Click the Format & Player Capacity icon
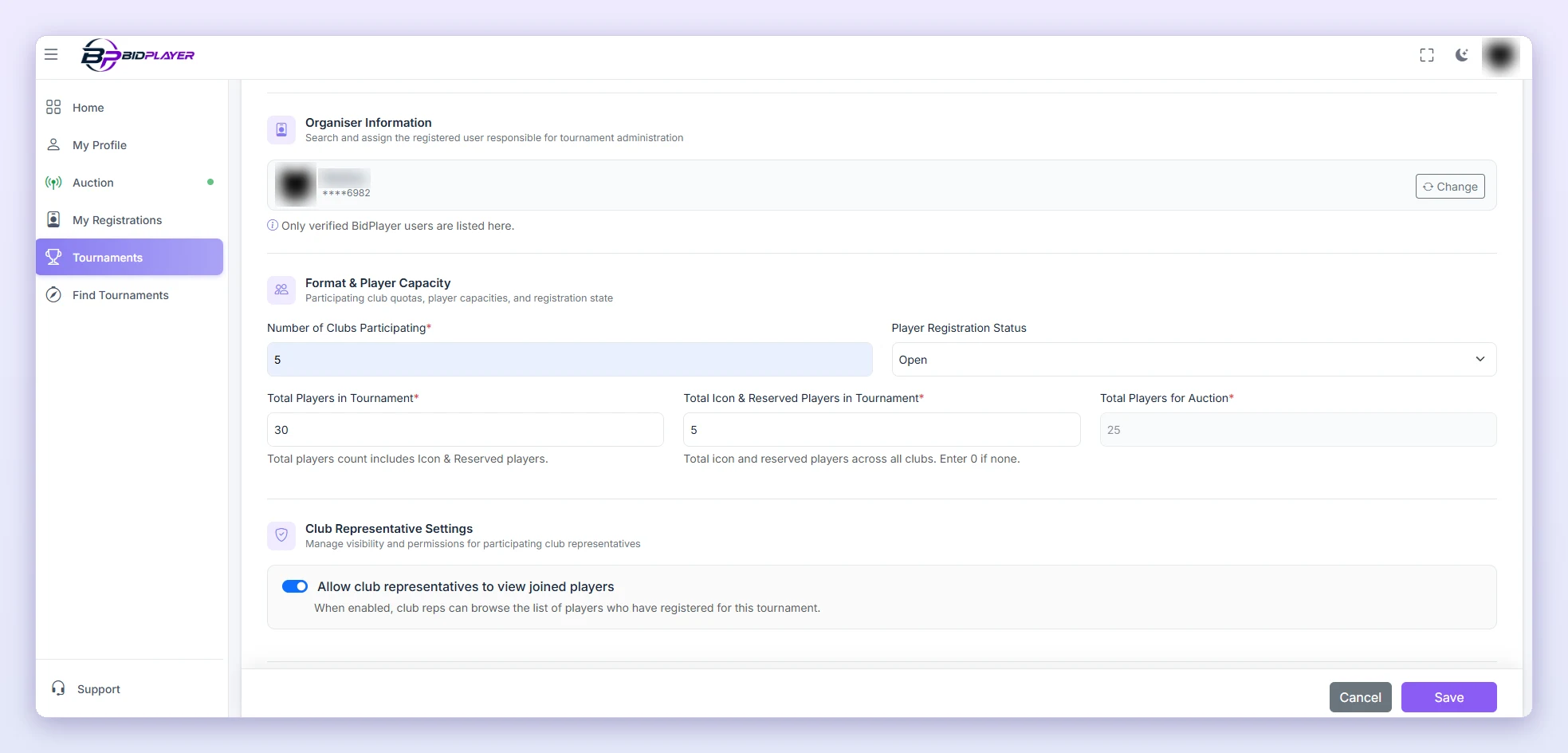The height and width of the screenshot is (753, 1568). click(x=281, y=290)
